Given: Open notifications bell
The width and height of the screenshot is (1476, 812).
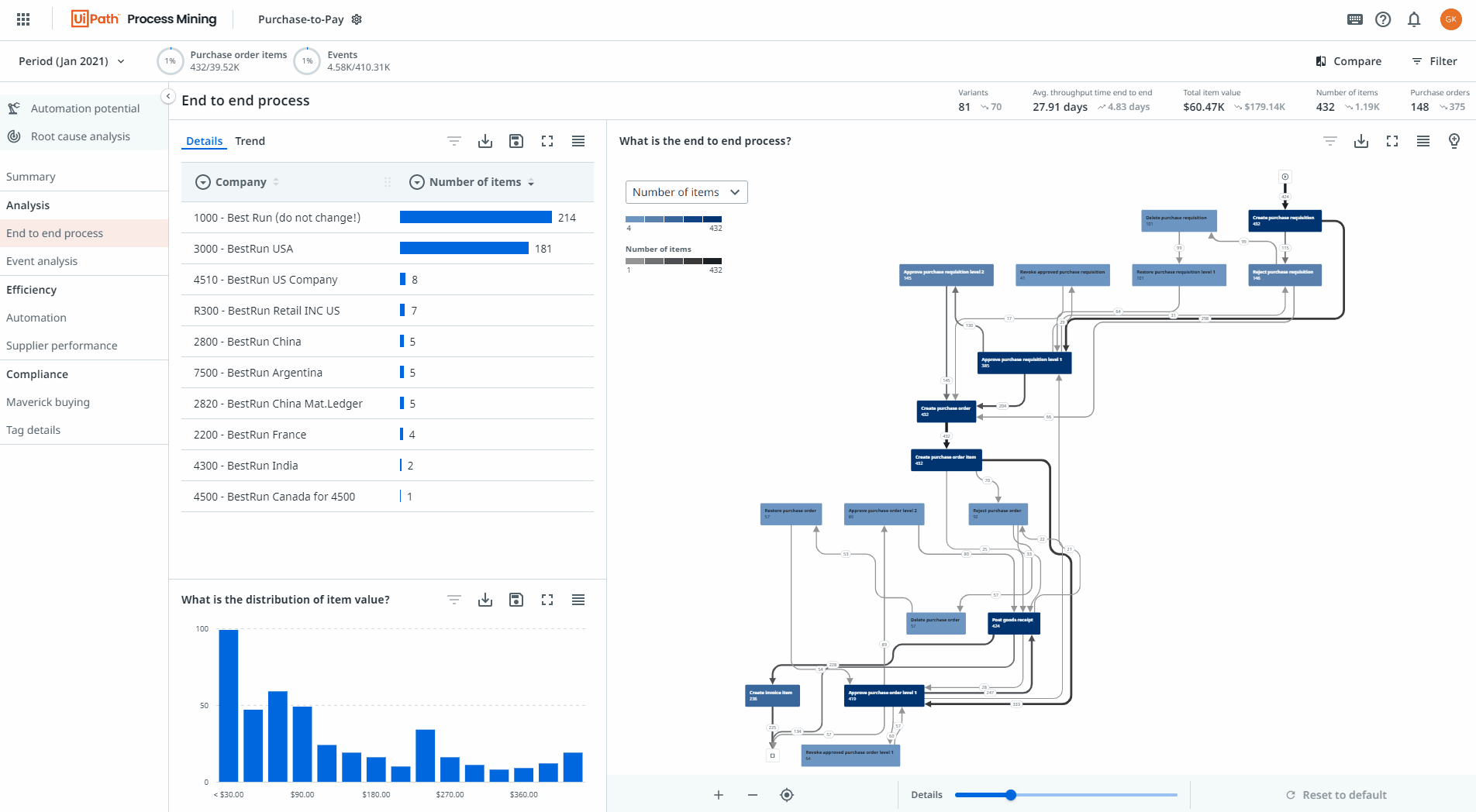Looking at the screenshot, I should click(1414, 19).
